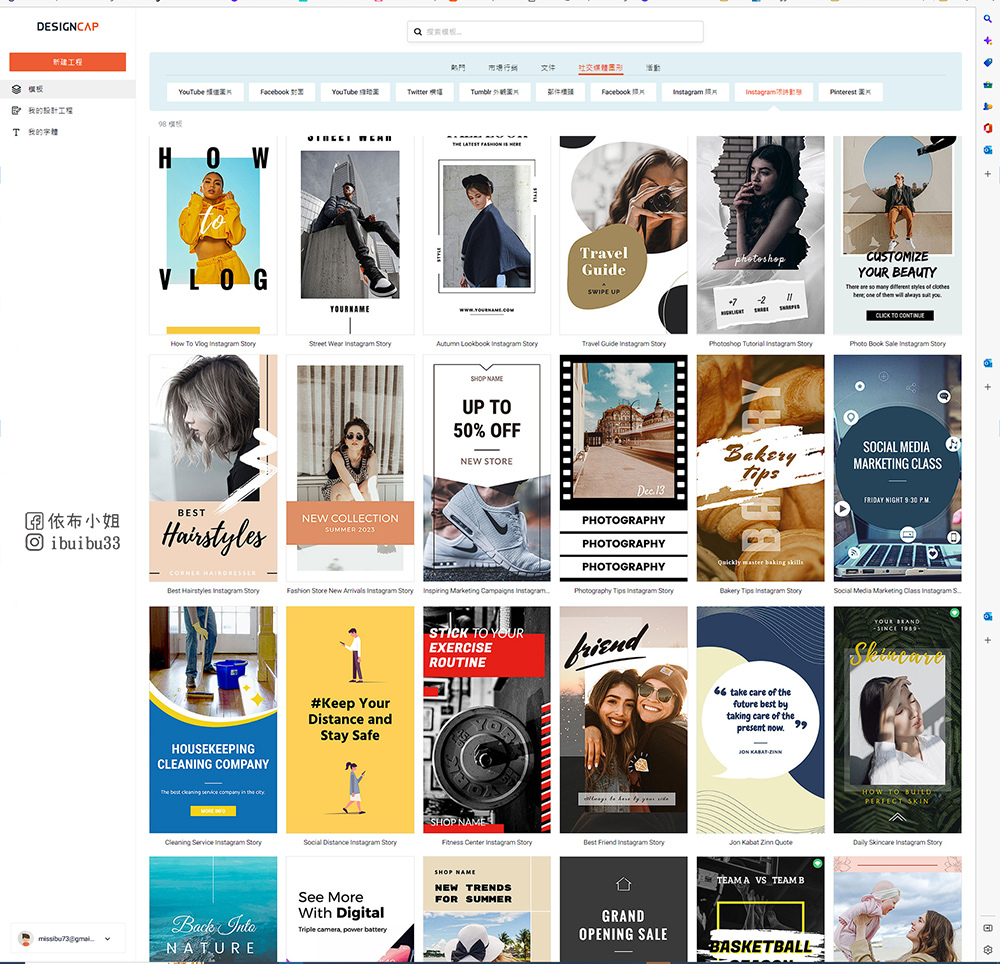Open the browser sidebar settings gear
The image size is (1000, 964).
(987, 949)
